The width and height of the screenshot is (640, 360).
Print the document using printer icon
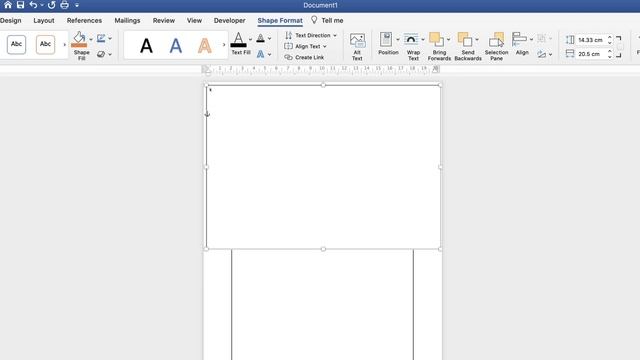pyautogui.click(x=64, y=5)
